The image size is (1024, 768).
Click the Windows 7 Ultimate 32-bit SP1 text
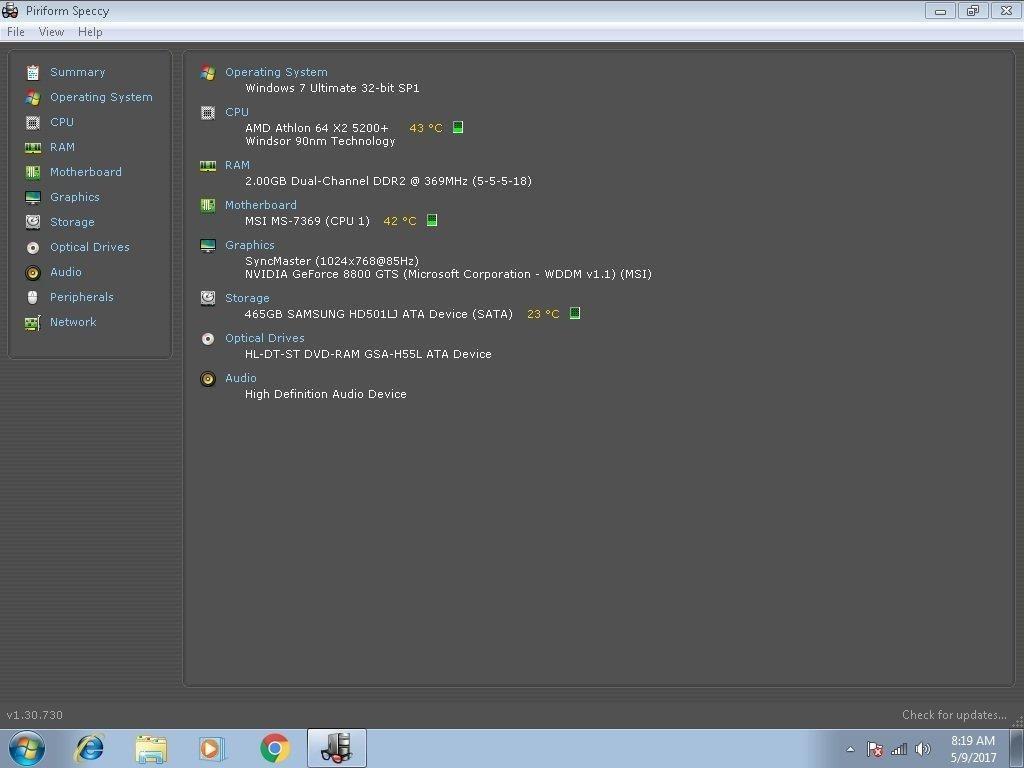click(332, 88)
